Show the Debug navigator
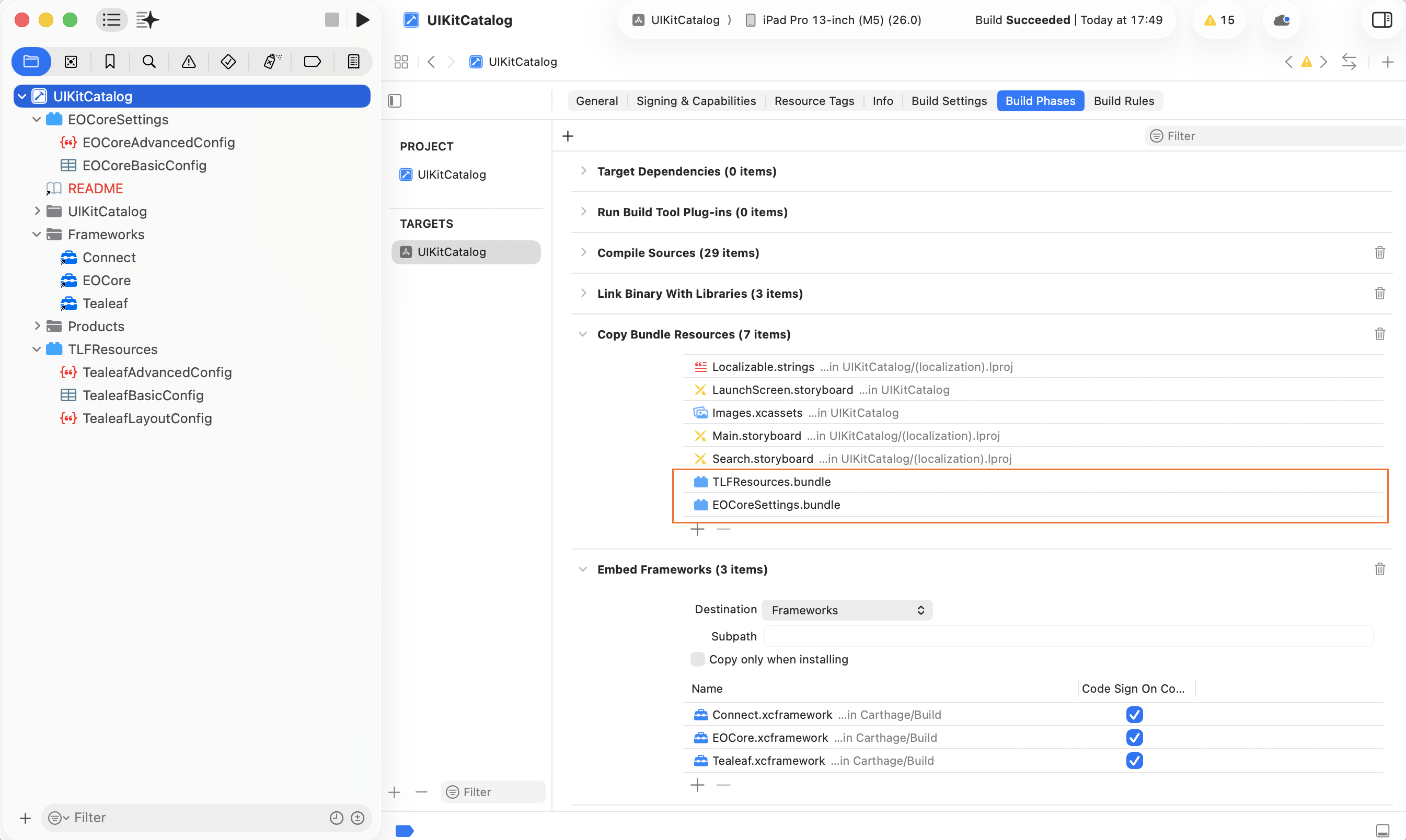 [272, 62]
